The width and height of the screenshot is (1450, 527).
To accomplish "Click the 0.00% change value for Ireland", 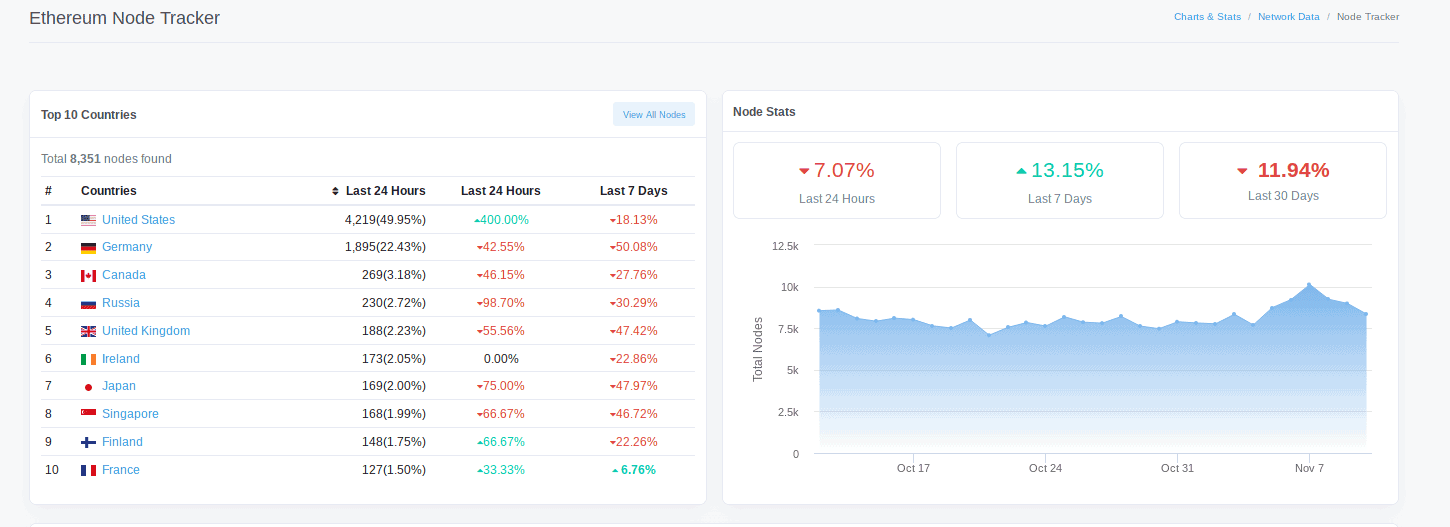I will click(501, 359).
